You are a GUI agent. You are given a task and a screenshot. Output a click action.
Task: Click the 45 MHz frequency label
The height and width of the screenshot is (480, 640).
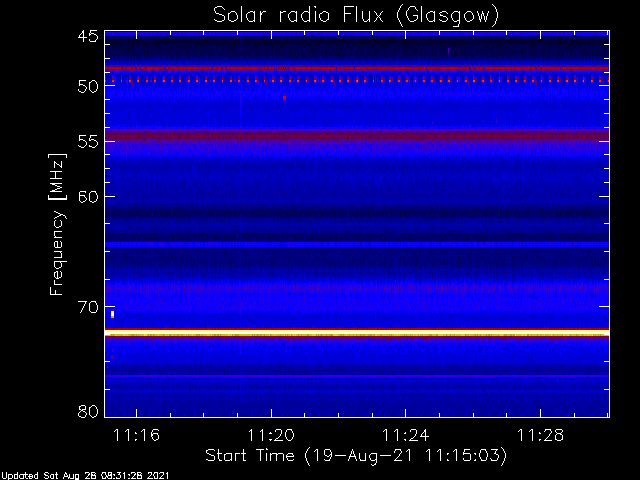pos(88,37)
